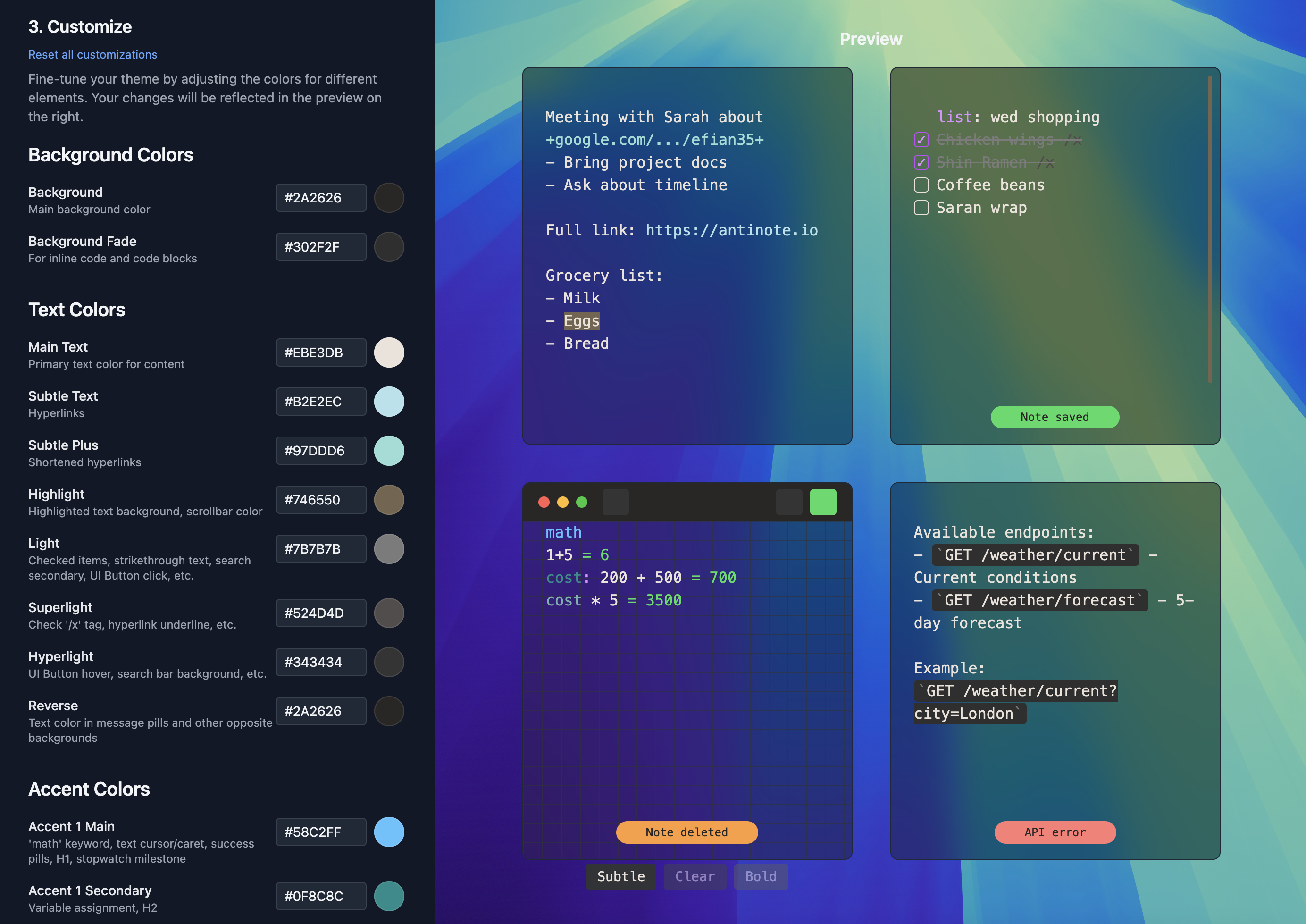Click the Subtle Text hex value field
This screenshot has width=1306, height=924.
click(321, 401)
